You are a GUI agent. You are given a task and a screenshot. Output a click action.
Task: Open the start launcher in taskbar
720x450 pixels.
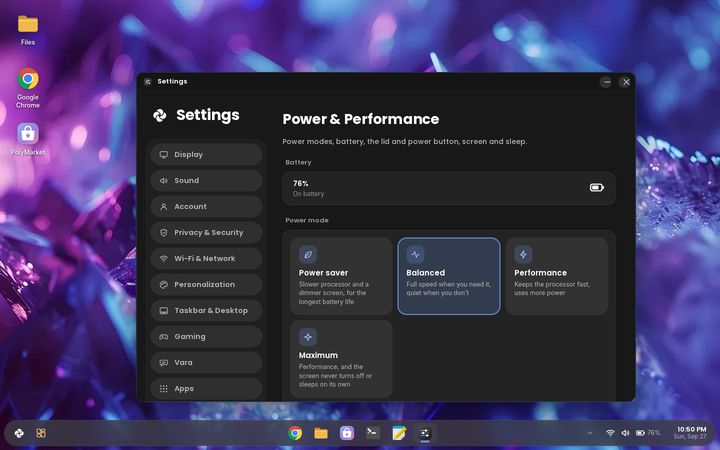(19, 433)
